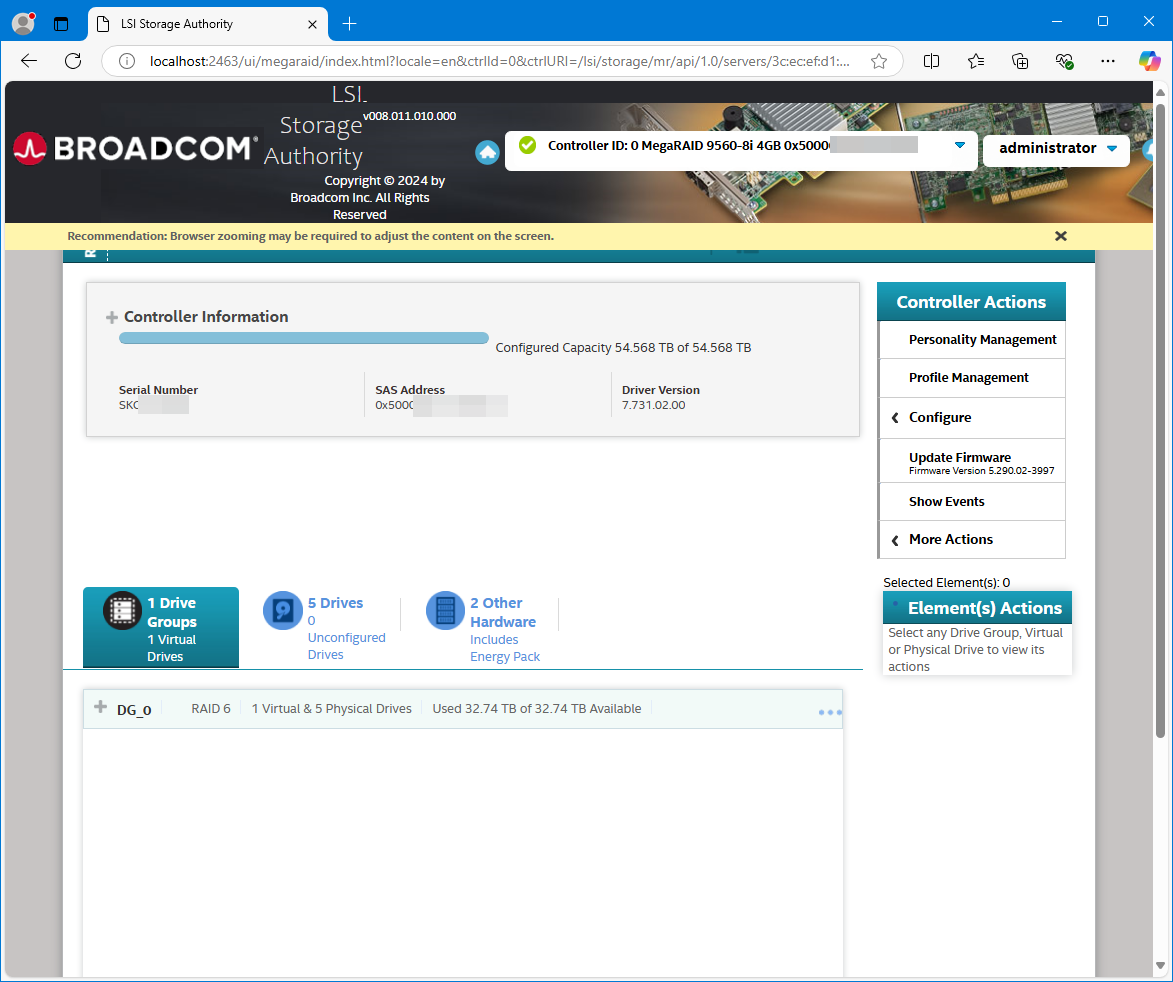Expand the Controller Information panel
The image size is (1173, 982).
111,317
